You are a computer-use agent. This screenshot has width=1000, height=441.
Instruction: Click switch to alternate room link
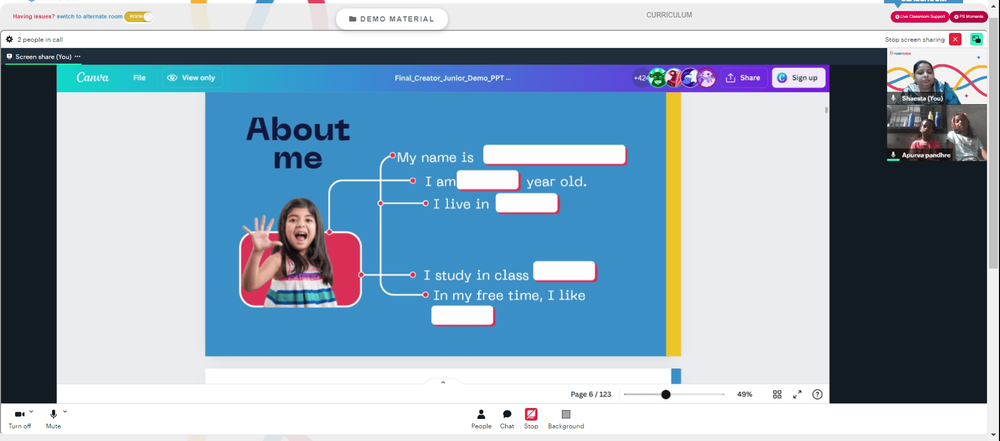click(89, 17)
